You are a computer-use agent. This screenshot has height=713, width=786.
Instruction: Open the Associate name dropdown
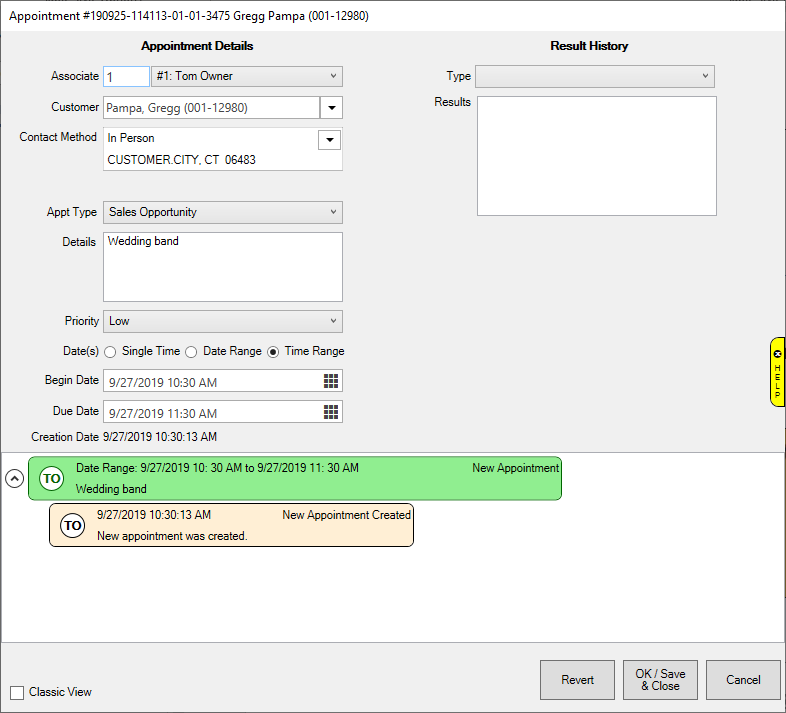click(246, 76)
